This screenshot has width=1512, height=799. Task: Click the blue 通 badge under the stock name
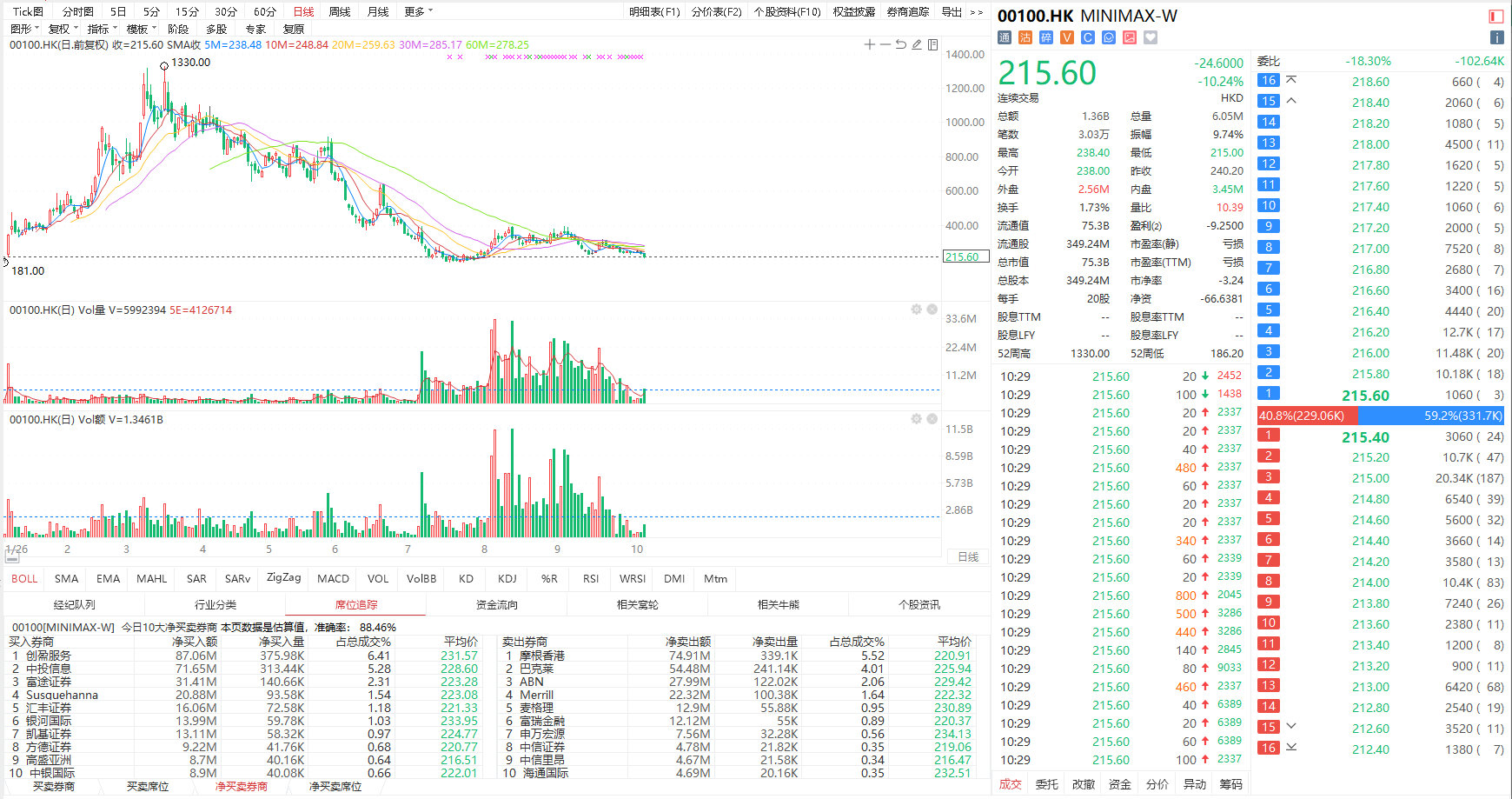click(1005, 37)
